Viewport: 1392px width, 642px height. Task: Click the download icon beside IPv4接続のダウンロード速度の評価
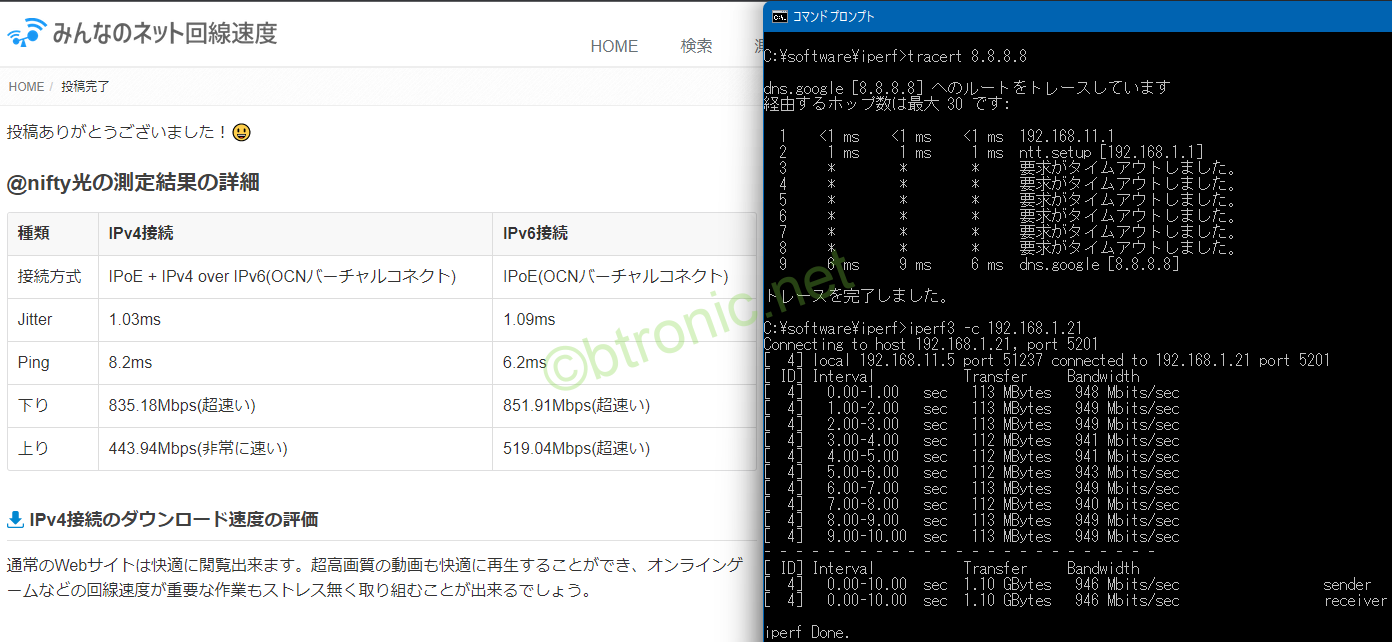tap(15, 519)
